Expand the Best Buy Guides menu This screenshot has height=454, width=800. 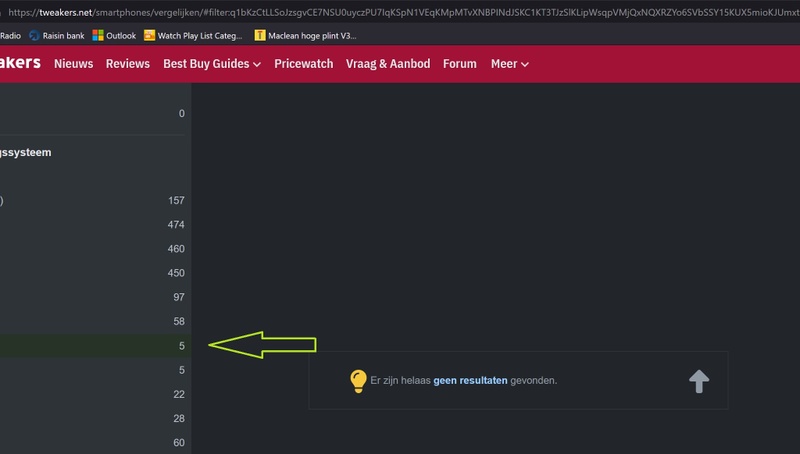tap(212, 64)
